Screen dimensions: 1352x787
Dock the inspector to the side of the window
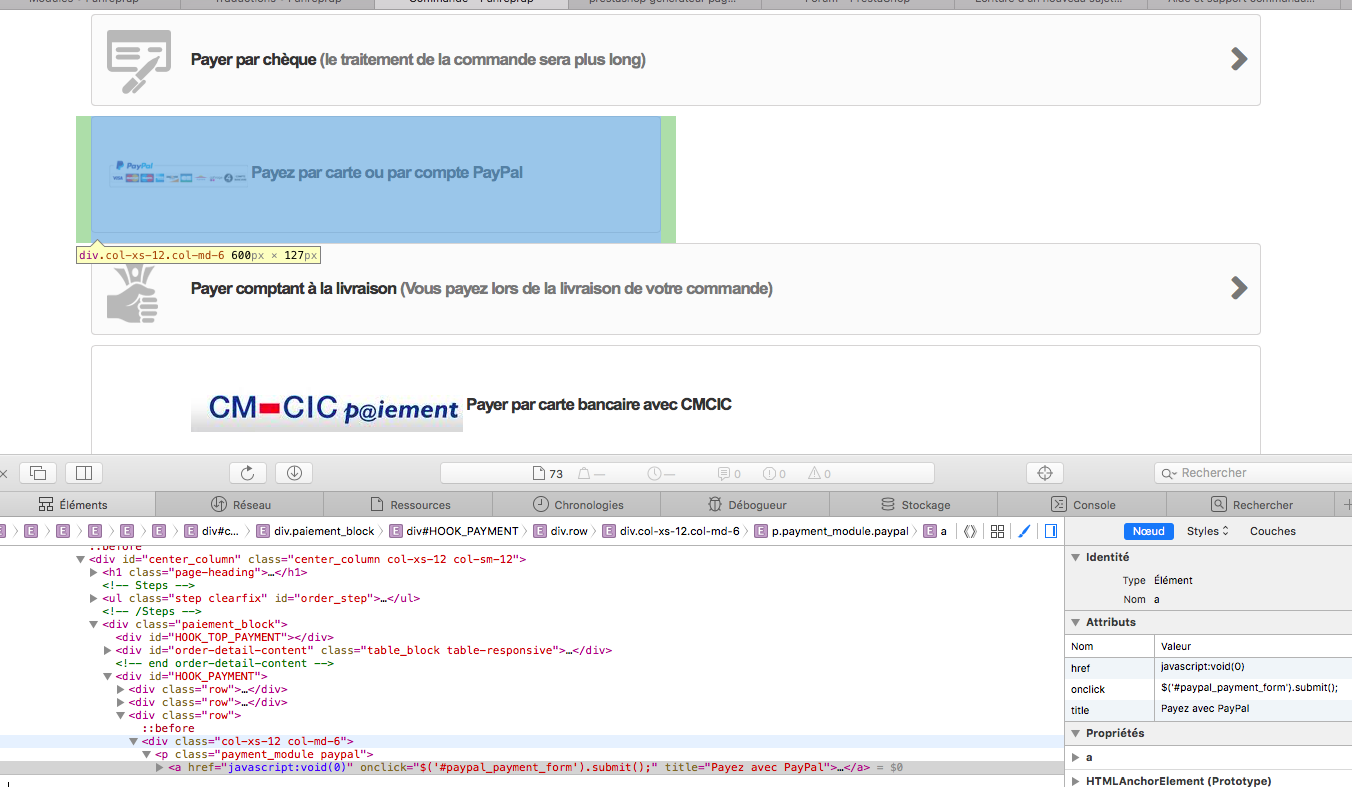click(84, 473)
